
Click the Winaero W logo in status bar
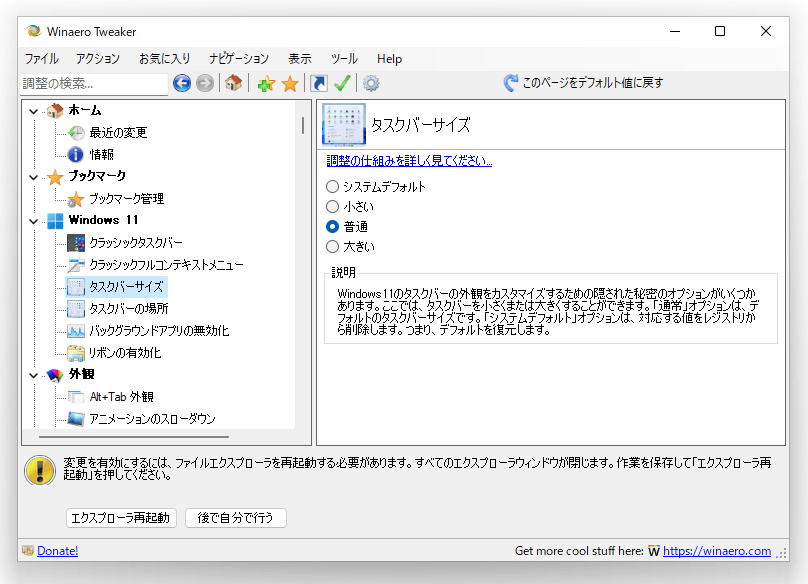pos(654,551)
